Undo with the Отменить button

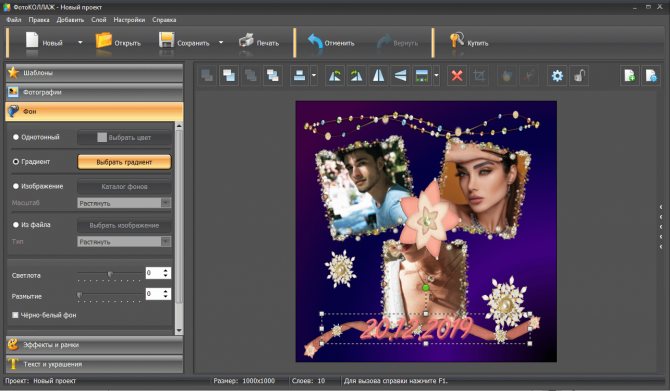[x=331, y=42]
